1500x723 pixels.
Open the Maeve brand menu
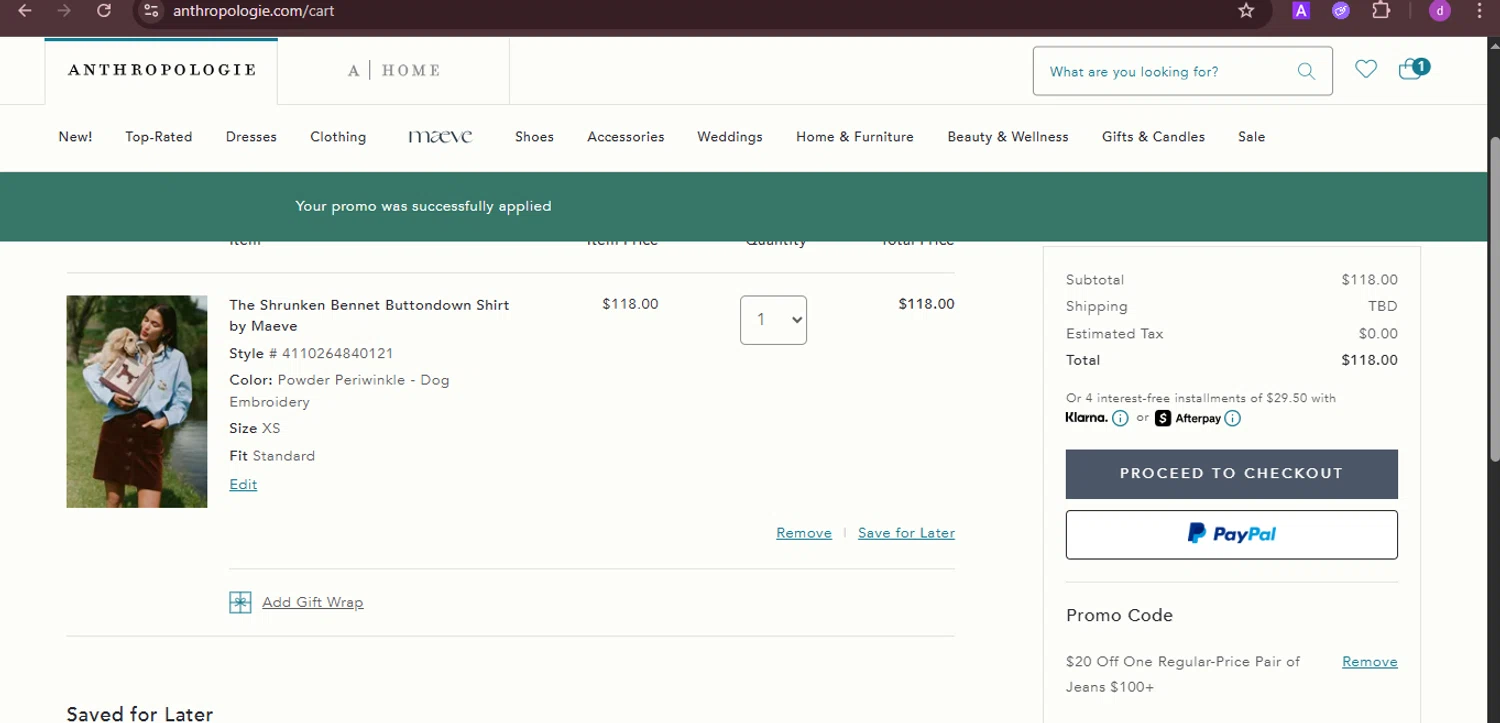(440, 137)
